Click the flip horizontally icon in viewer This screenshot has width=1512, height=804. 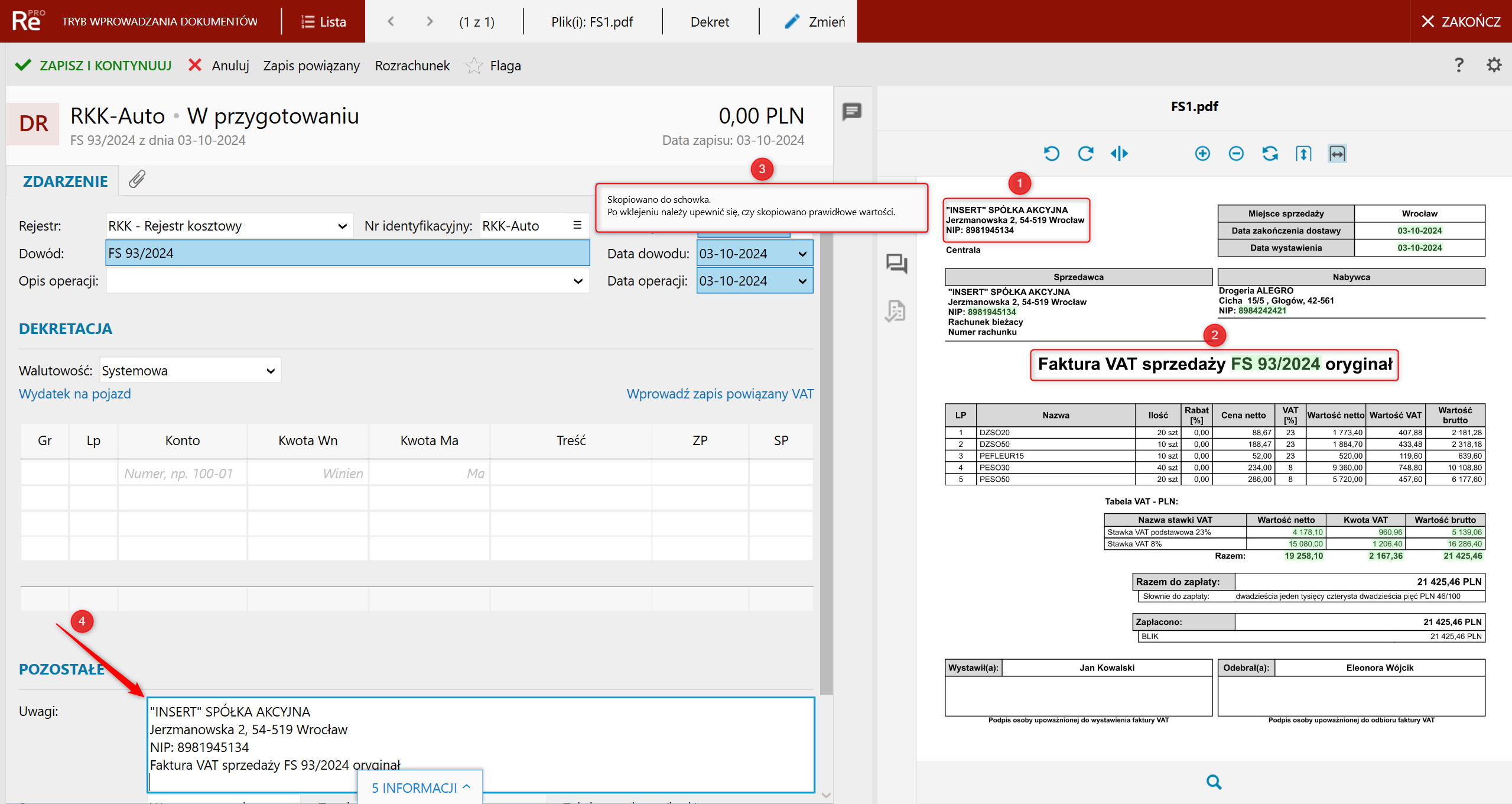1119,154
